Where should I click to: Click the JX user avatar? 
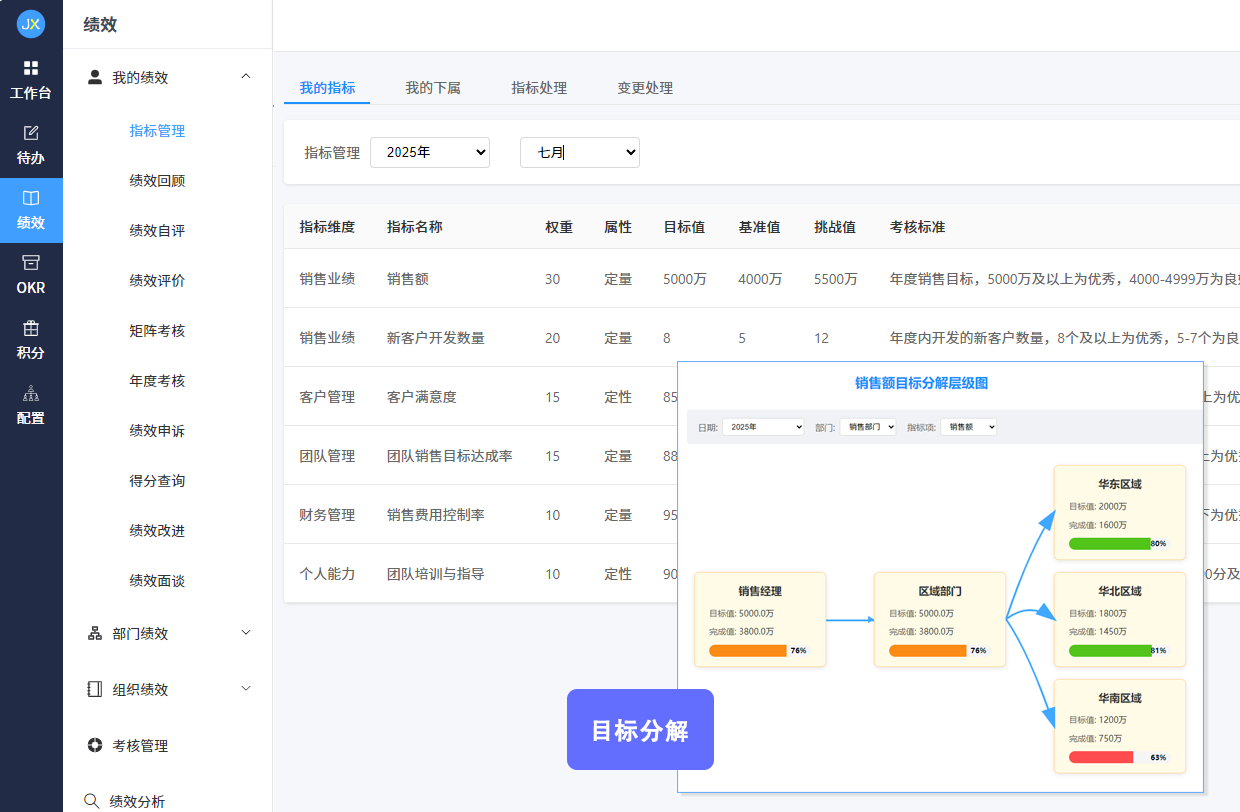coord(31,23)
